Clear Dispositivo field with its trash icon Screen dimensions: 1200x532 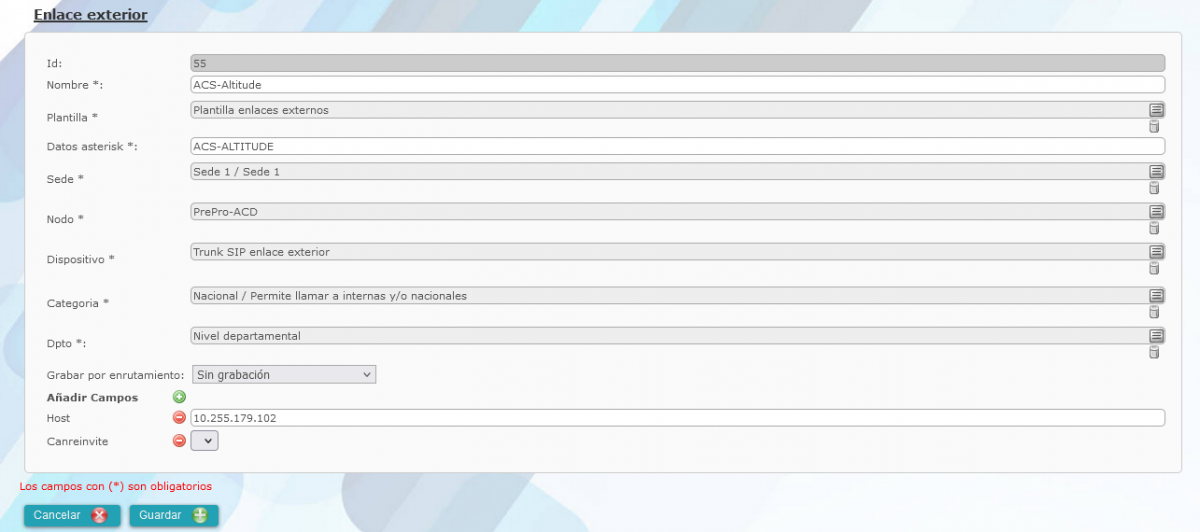(x=1154, y=268)
